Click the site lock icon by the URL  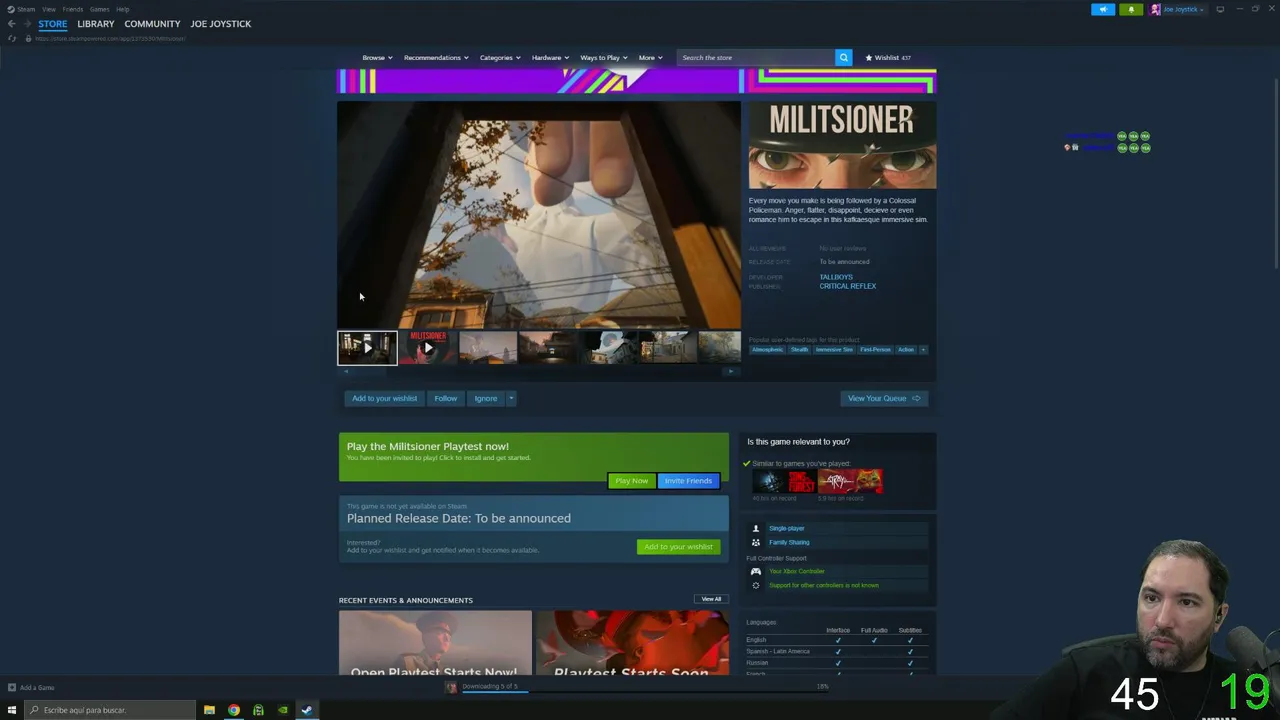pyautogui.click(x=28, y=39)
